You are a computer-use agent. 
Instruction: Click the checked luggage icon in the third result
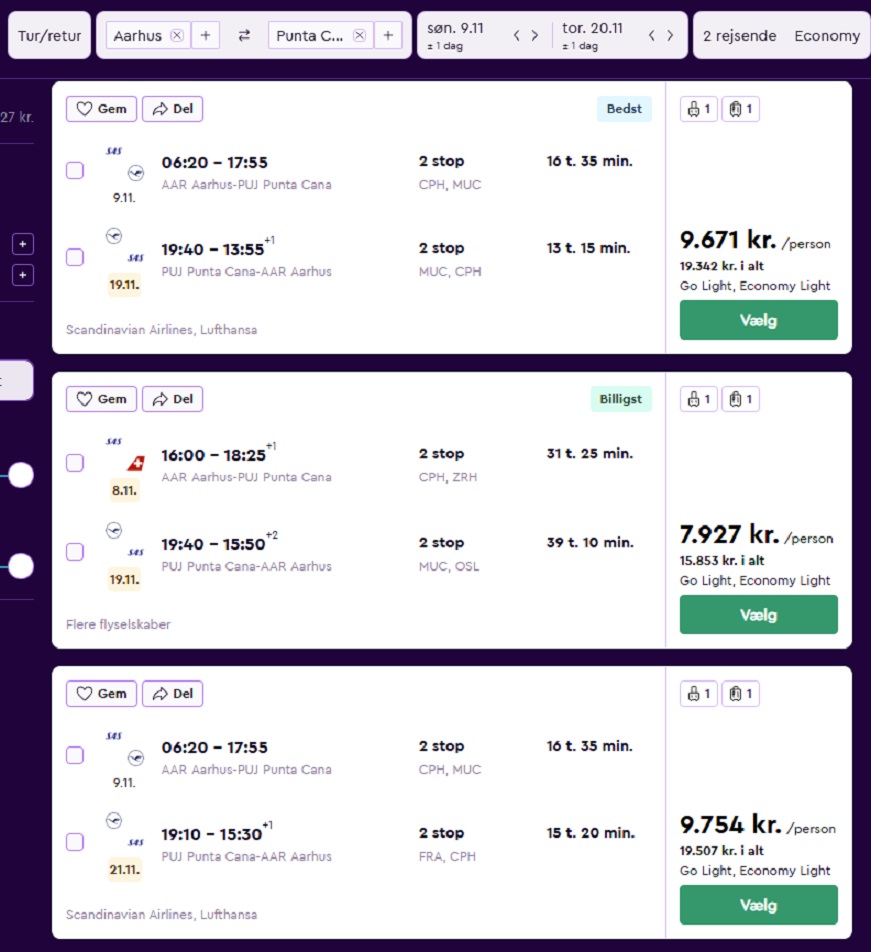741,693
